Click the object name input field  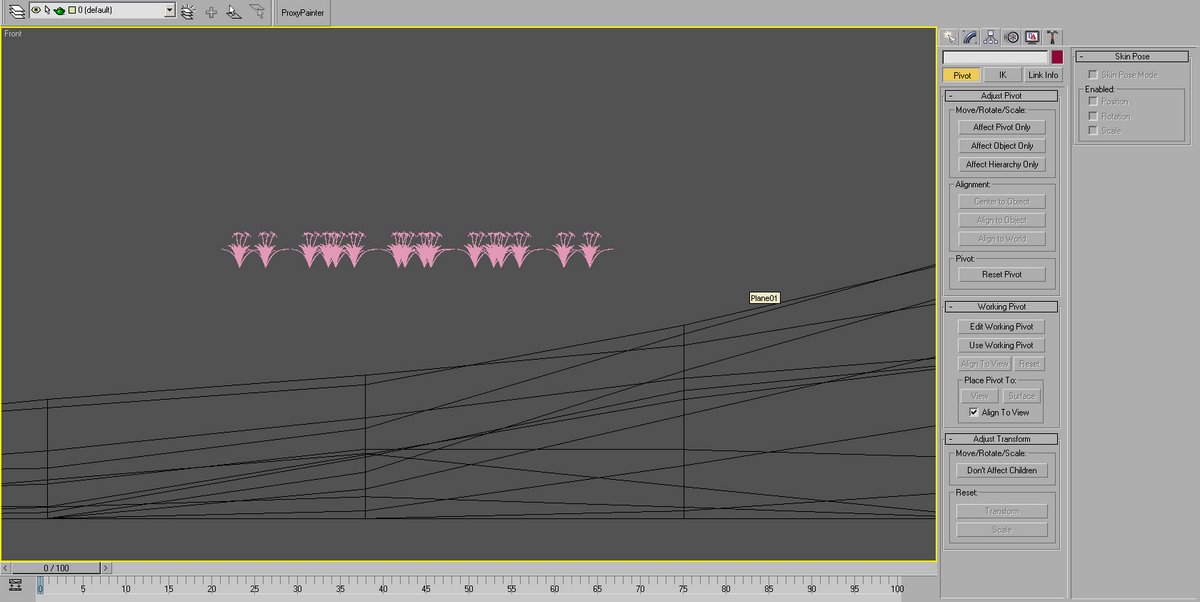995,57
